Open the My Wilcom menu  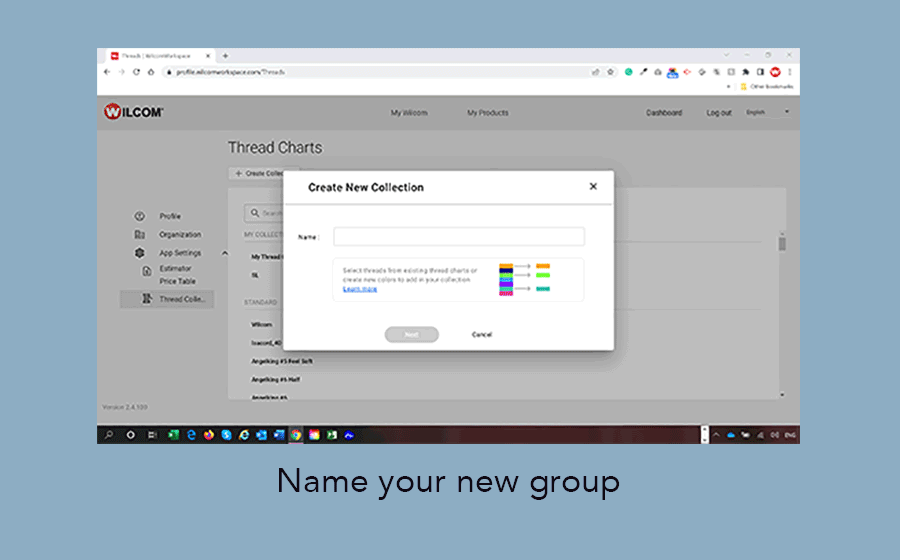pos(409,113)
